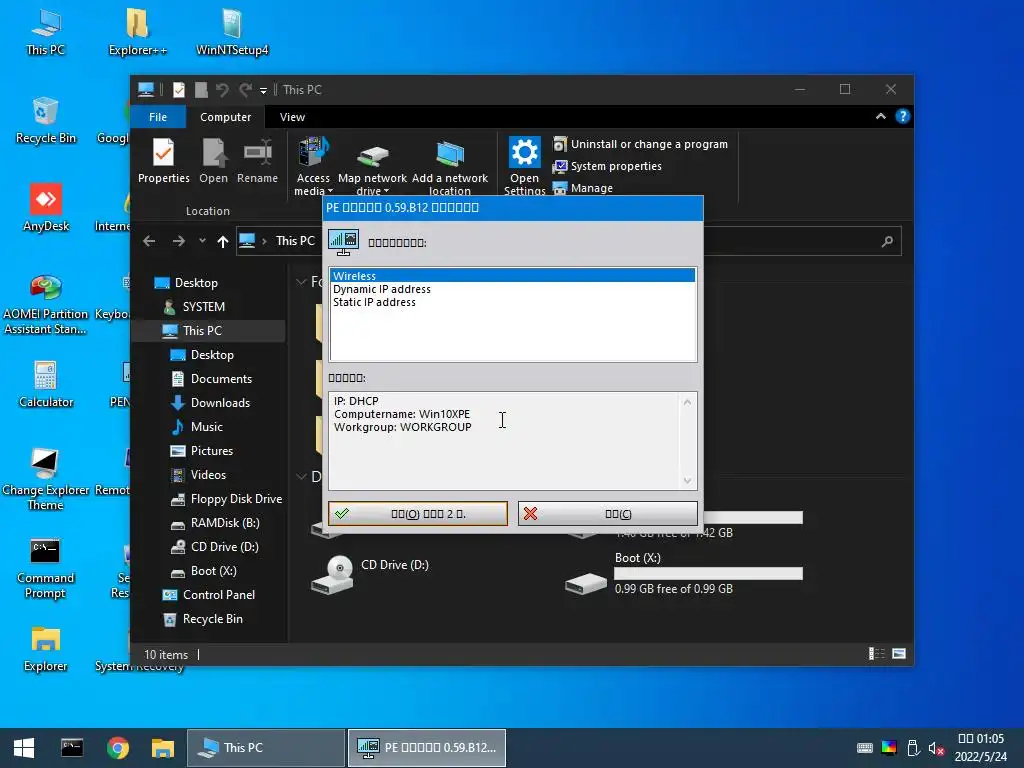Click System properties

pos(607,167)
